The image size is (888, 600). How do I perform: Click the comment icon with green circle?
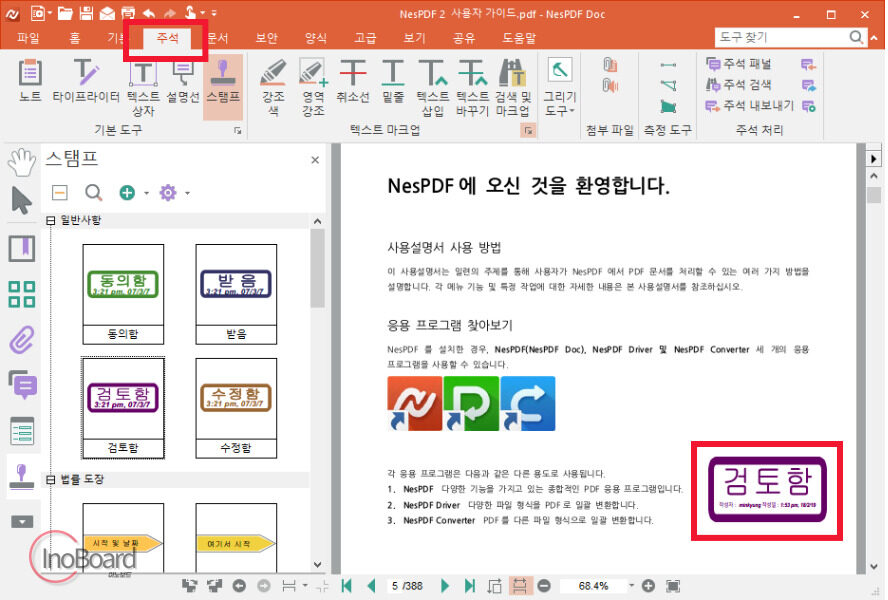pyautogui.click(x=809, y=106)
